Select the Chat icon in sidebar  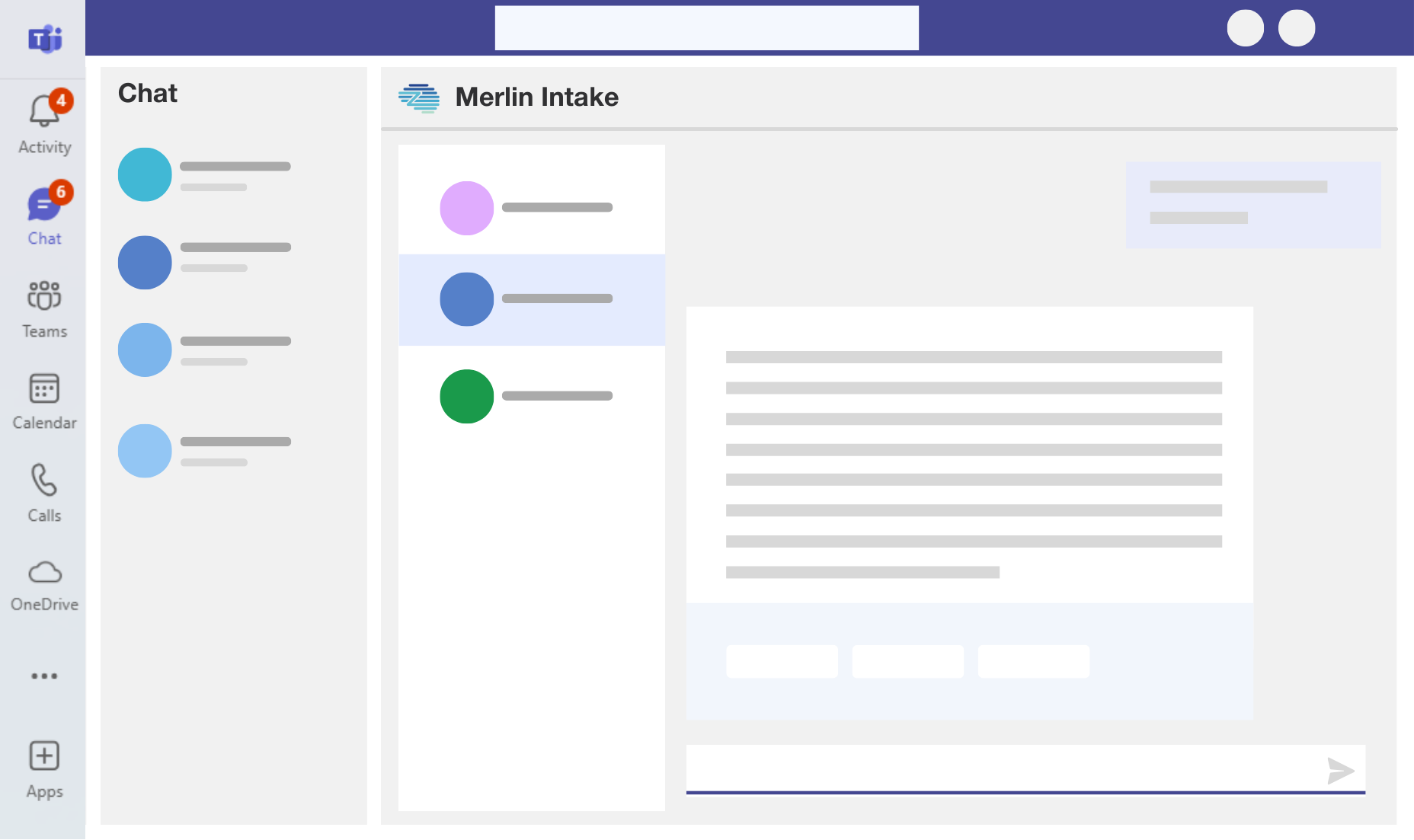tap(43, 206)
